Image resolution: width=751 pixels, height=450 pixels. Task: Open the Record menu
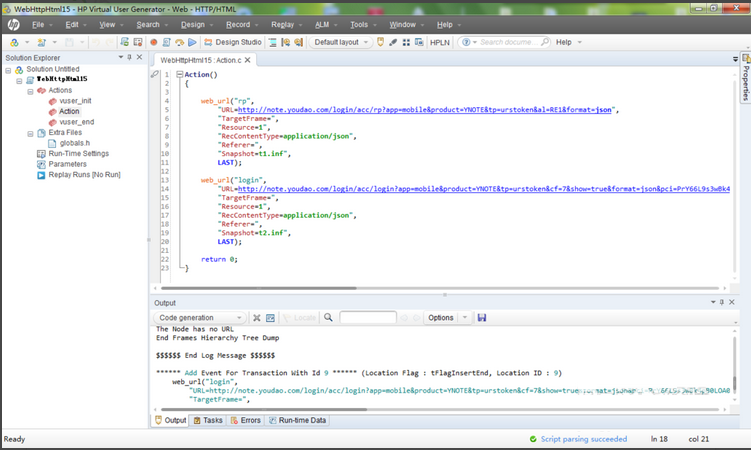238,24
